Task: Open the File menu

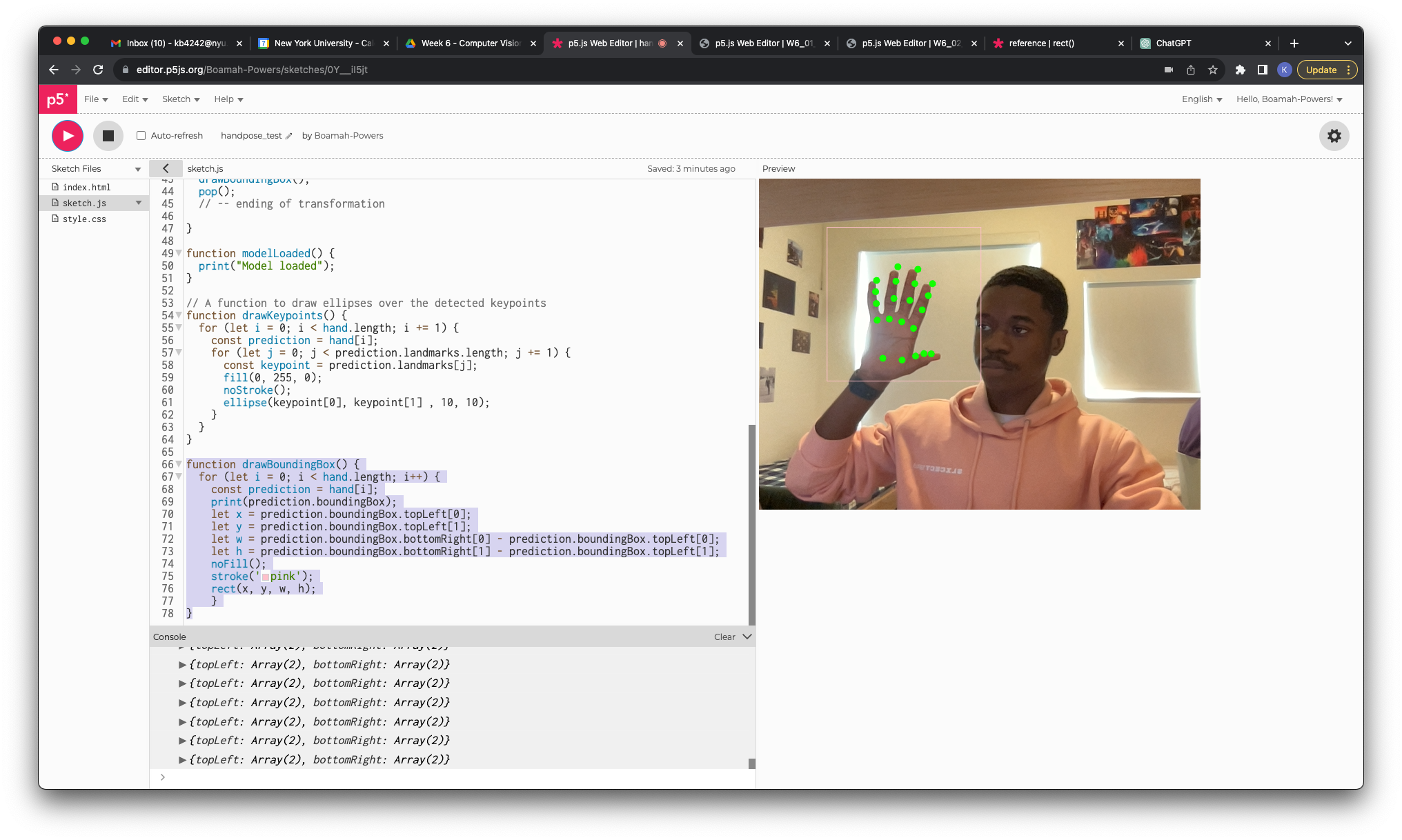Action: tap(96, 99)
